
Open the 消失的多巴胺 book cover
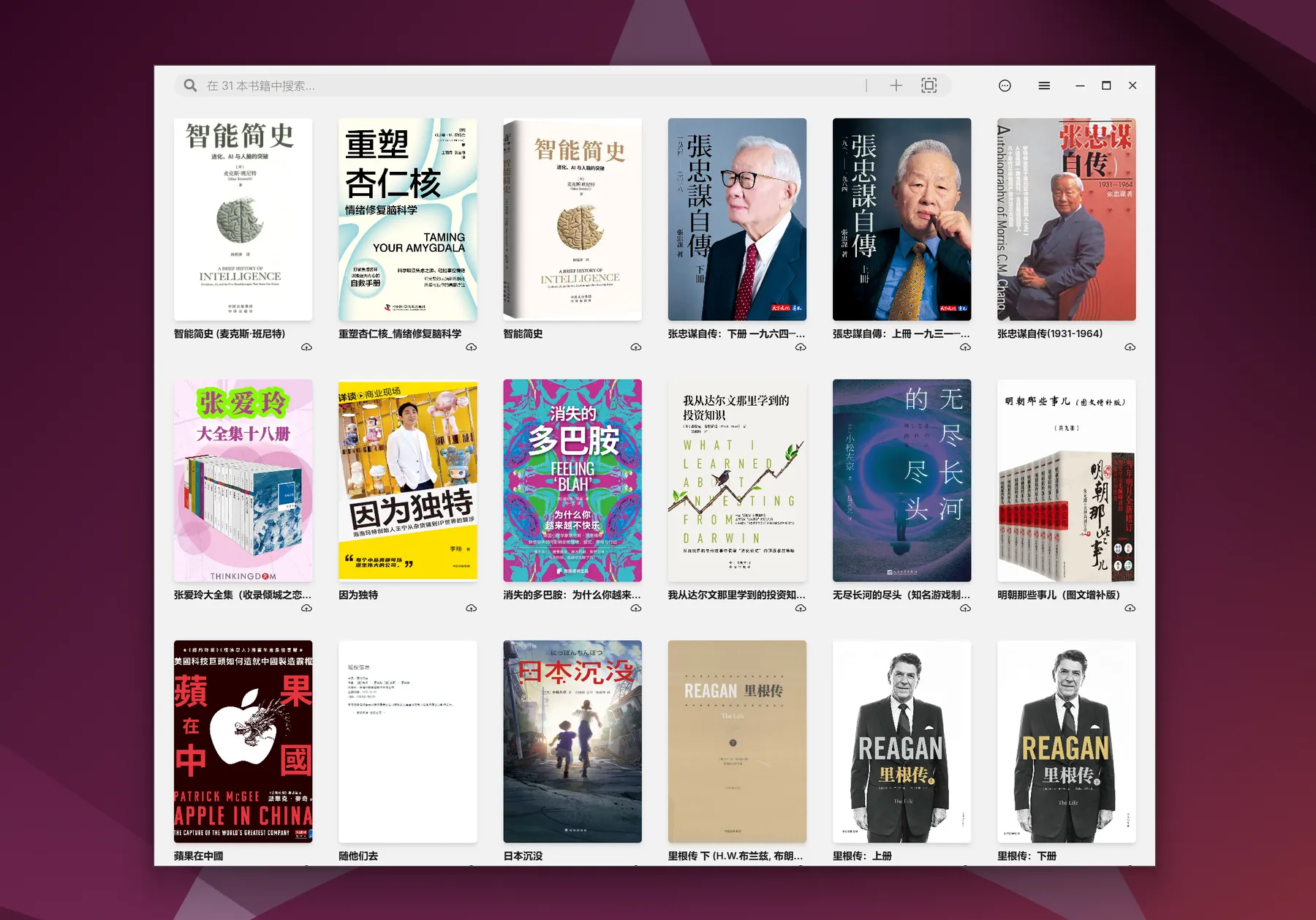pyautogui.click(x=572, y=480)
